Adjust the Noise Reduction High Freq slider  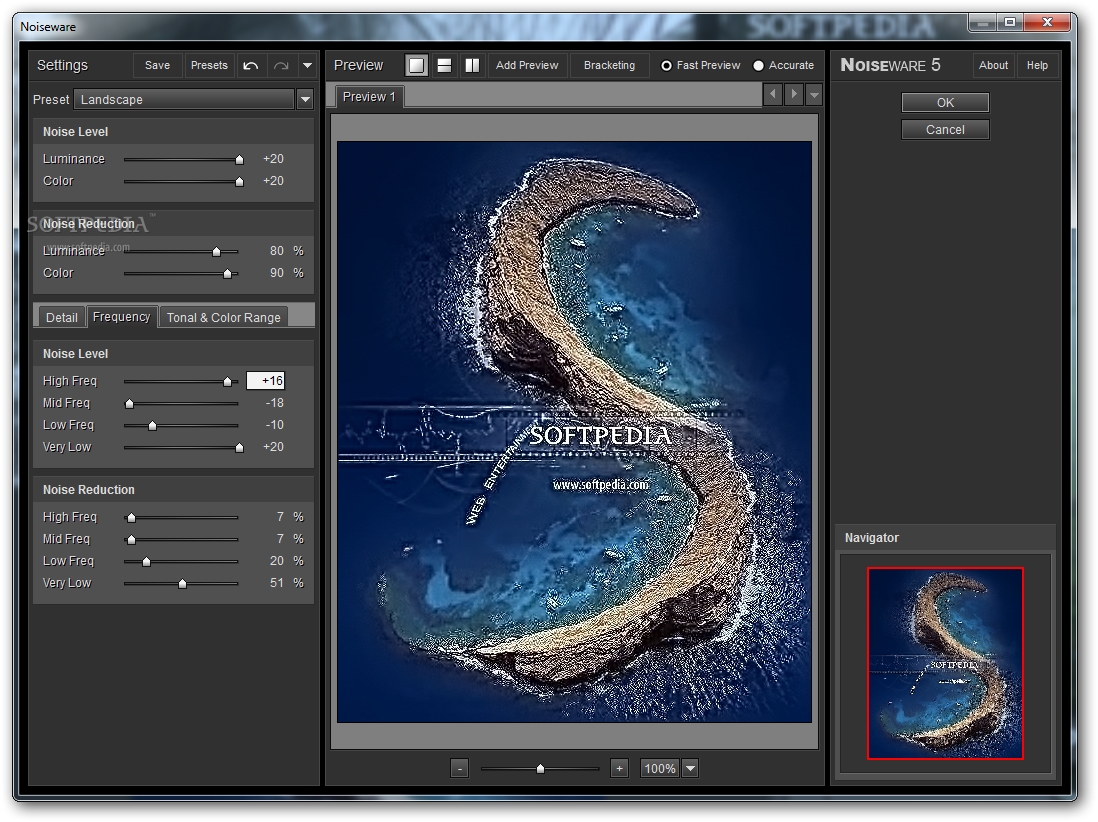coord(132,518)
